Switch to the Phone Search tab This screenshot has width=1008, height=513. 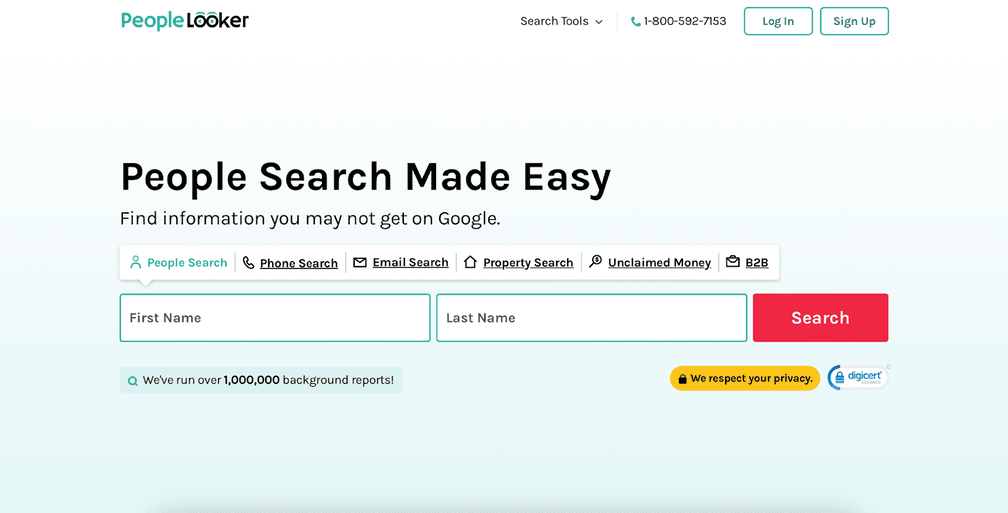[x=298, y=263]
